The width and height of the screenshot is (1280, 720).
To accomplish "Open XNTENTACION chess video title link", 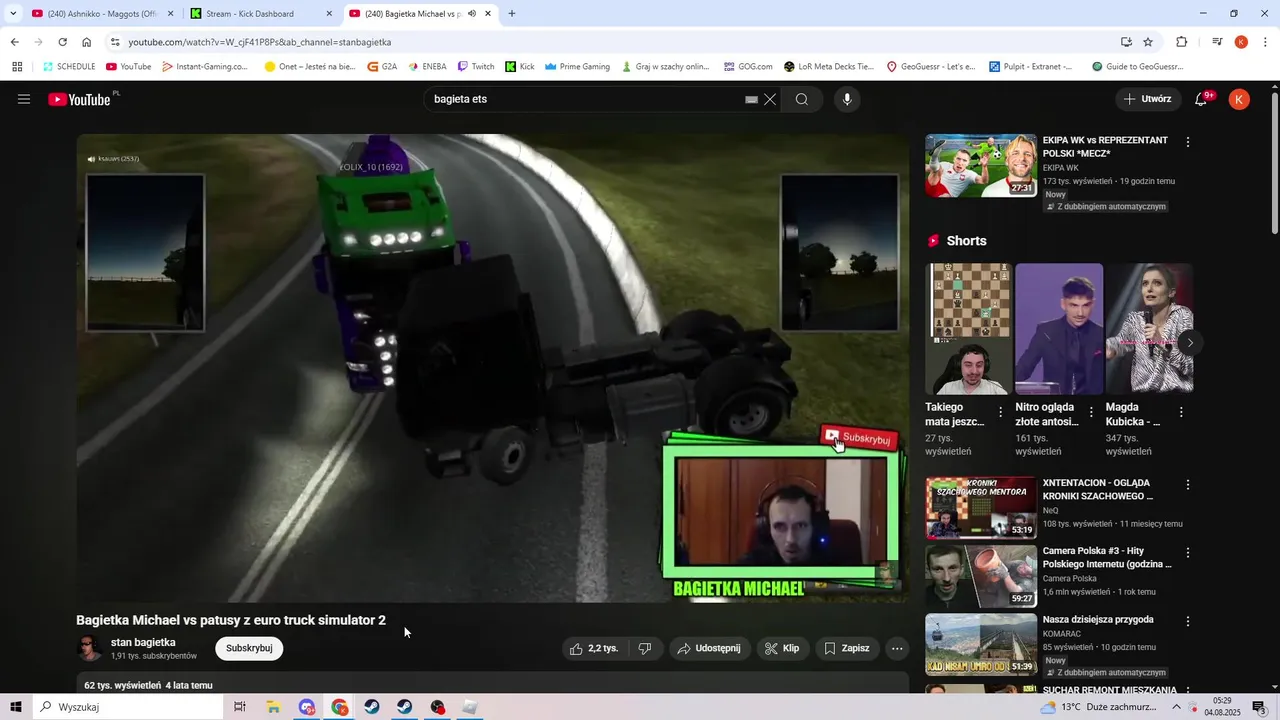I will (1098, 489).
